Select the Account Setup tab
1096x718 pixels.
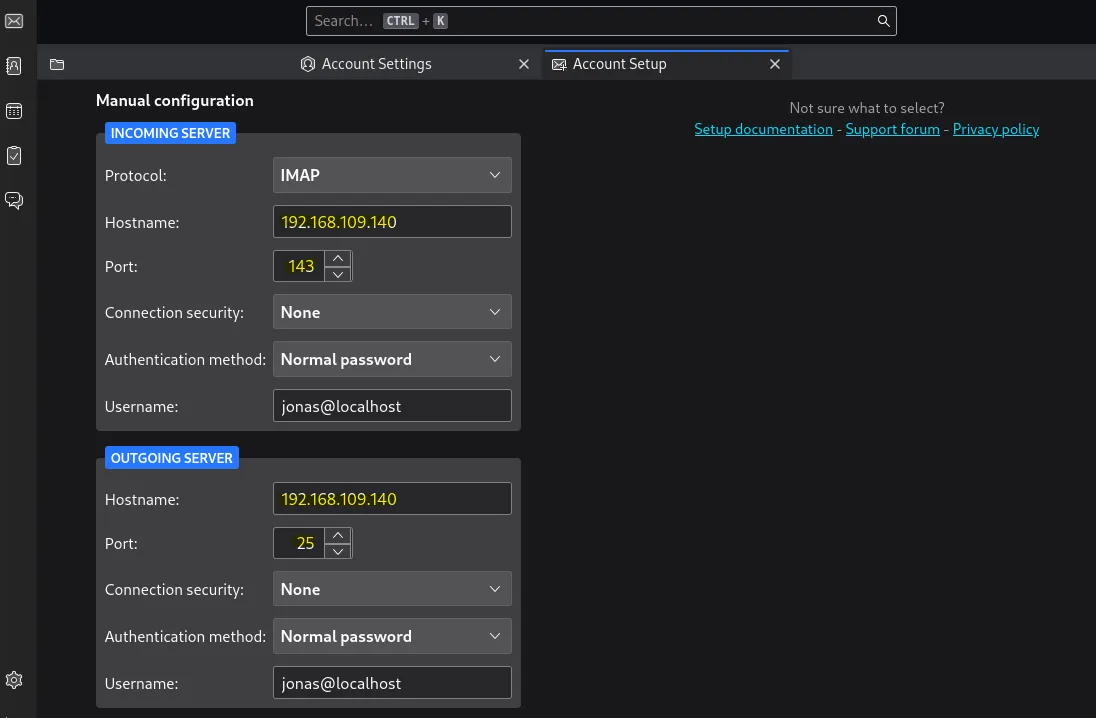(619, 64)
